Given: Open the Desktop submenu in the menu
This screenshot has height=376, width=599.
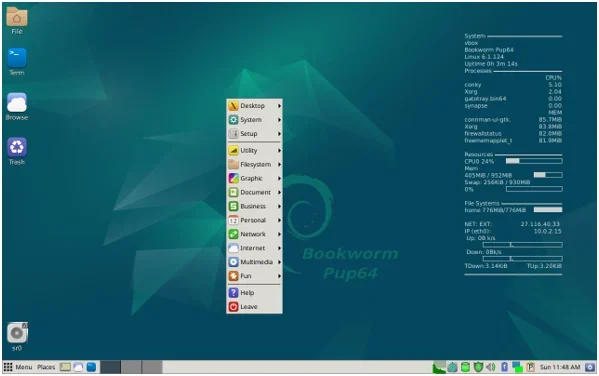Looking at the screenshot, I should pos(254,106).
